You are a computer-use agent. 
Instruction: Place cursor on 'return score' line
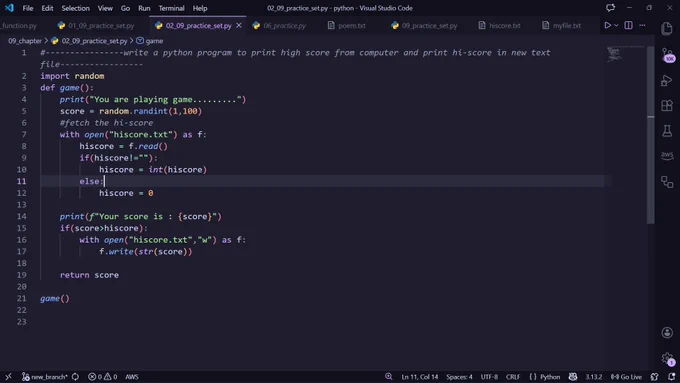tap(89, 275)
